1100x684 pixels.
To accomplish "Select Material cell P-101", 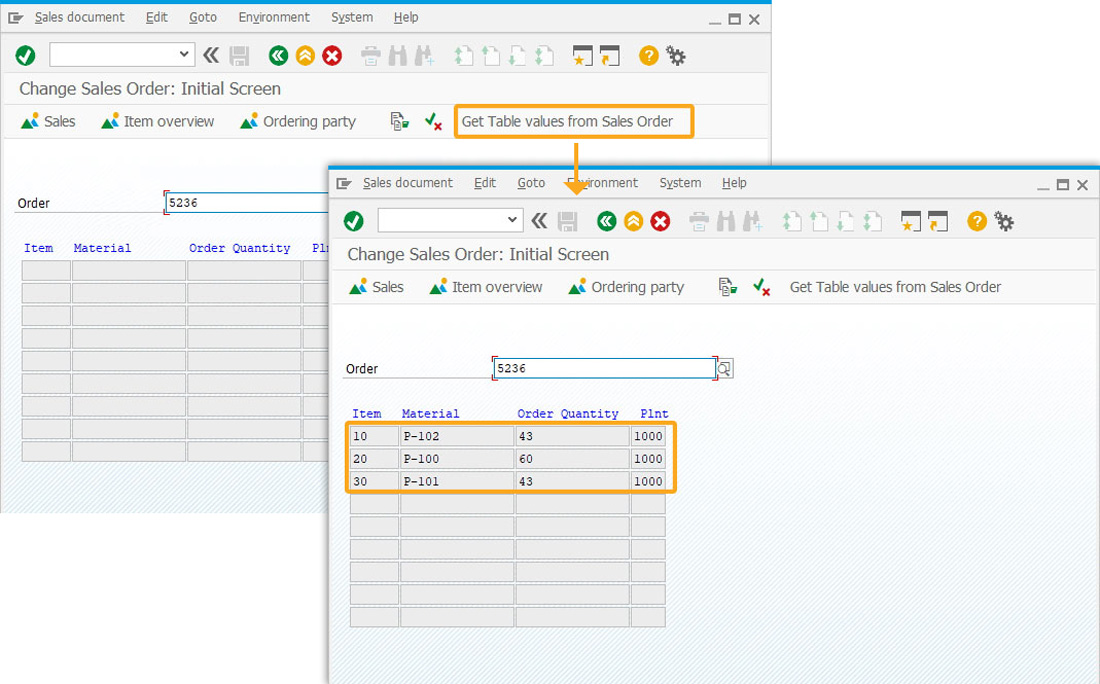I will point(457,481).
